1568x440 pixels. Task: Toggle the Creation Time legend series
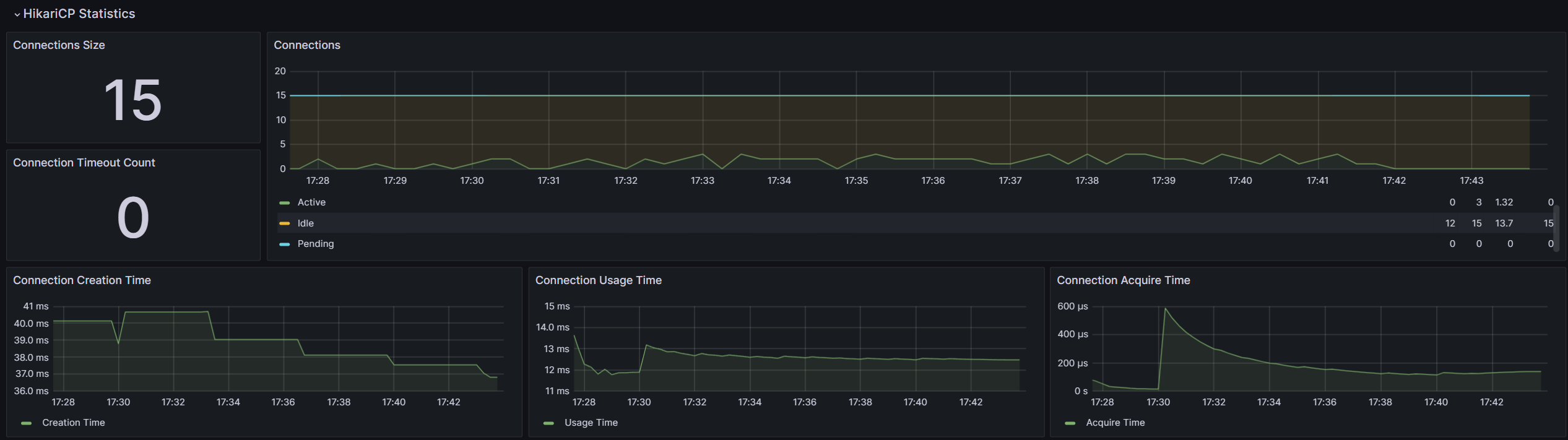pos(74,423)
